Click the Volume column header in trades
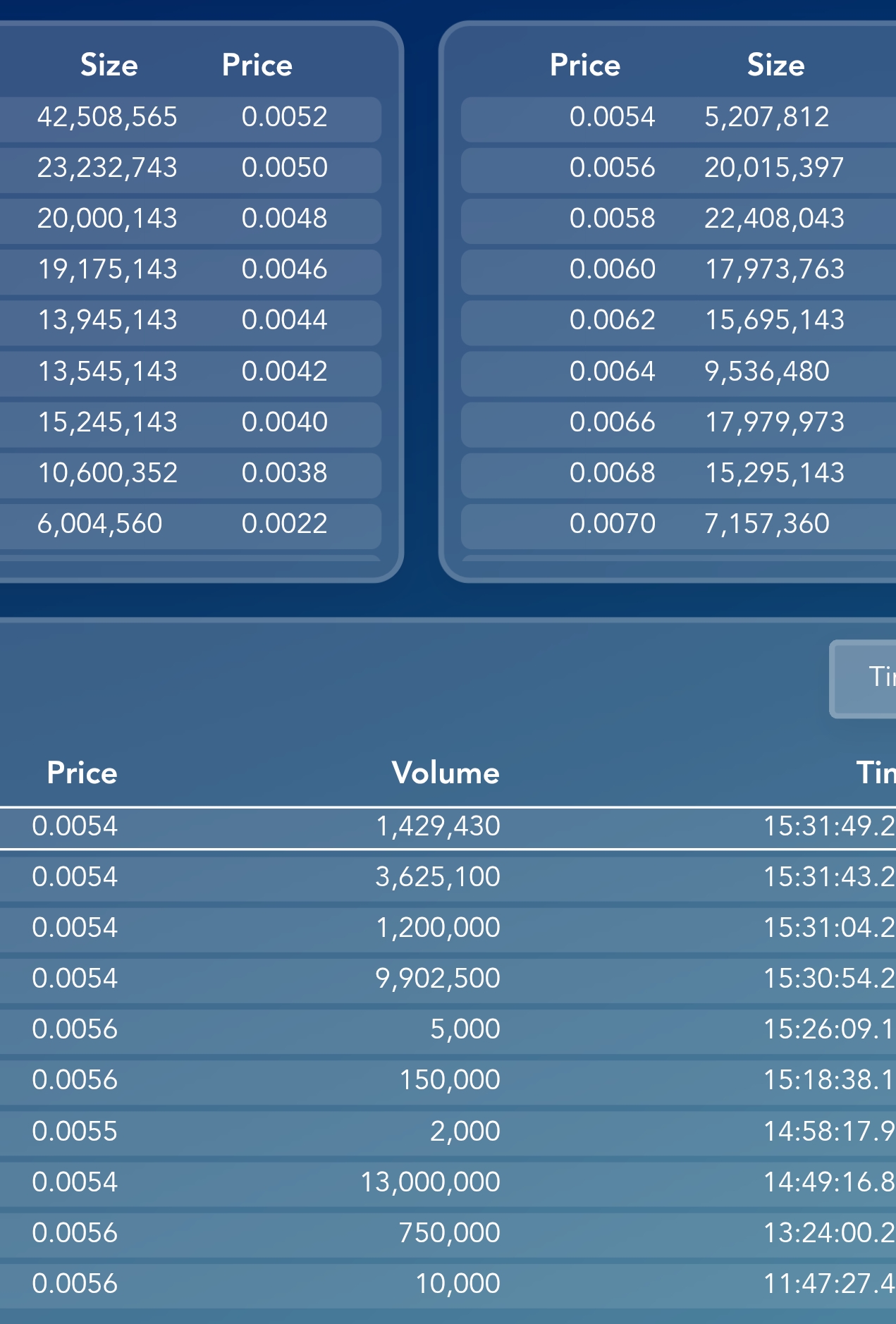 click(446, 773)
